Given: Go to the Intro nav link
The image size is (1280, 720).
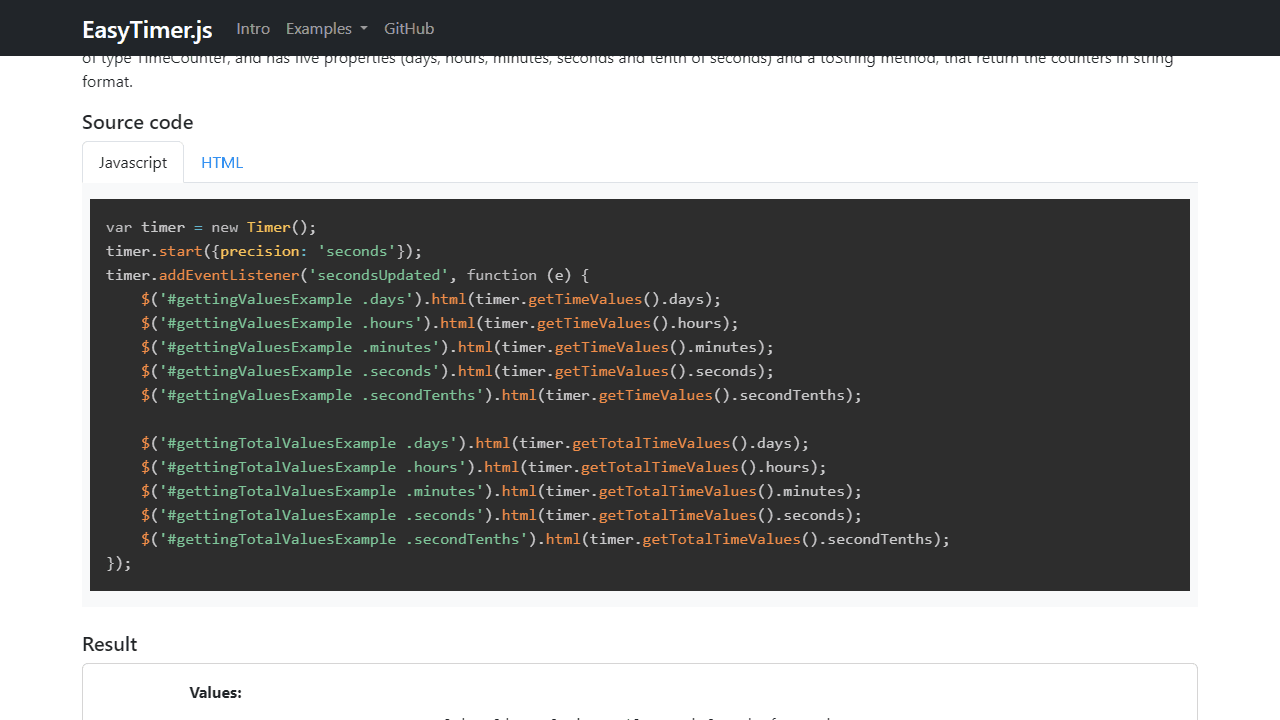Looking at the screenshot, I should (x=253, y=29).
